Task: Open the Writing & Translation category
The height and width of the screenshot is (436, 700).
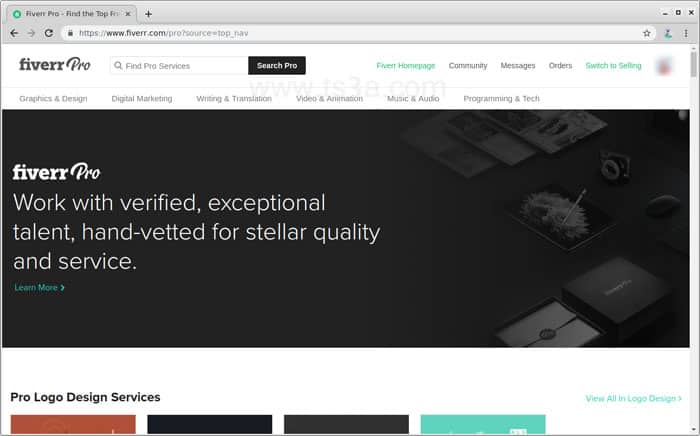Action: point(234,99)
